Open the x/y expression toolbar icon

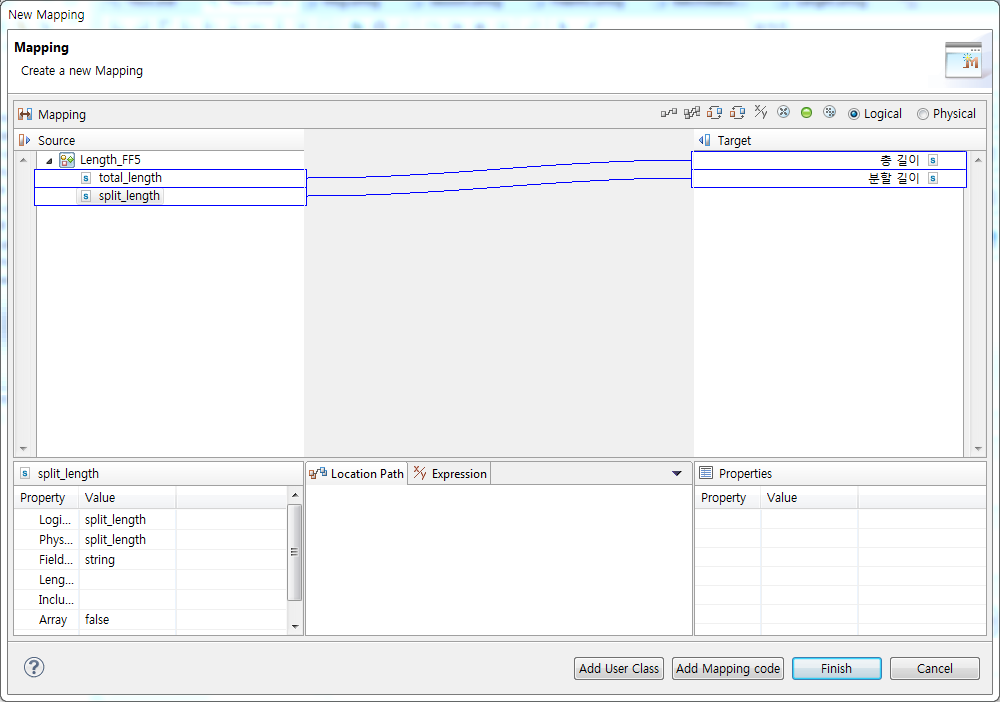coord(762,113)
